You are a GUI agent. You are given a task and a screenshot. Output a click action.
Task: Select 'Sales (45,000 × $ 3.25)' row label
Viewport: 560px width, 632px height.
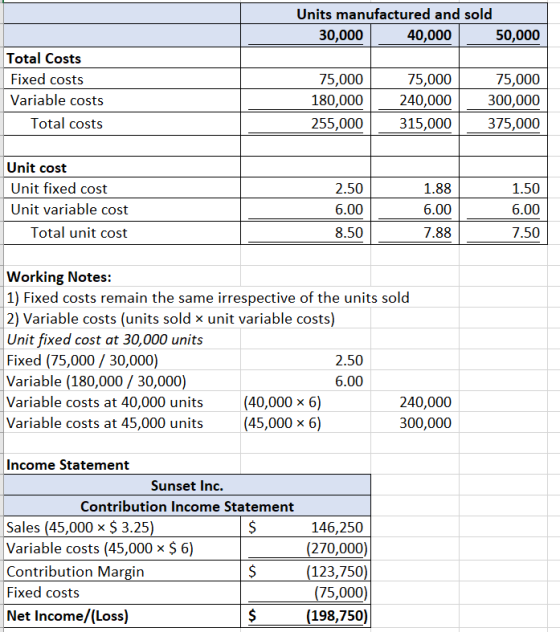[x=122, y=527]
